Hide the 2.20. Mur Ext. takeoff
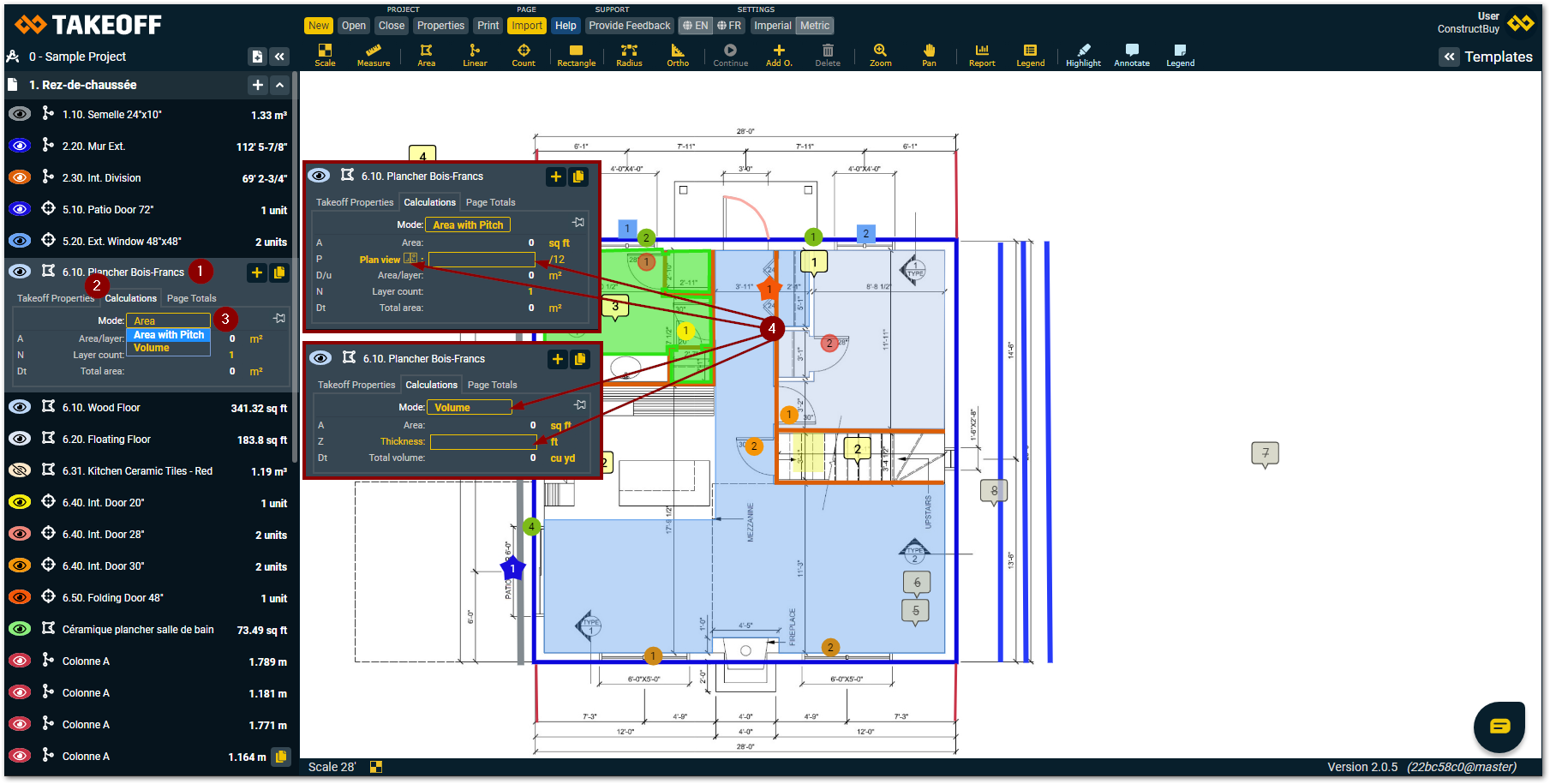 tap(20, 147)
